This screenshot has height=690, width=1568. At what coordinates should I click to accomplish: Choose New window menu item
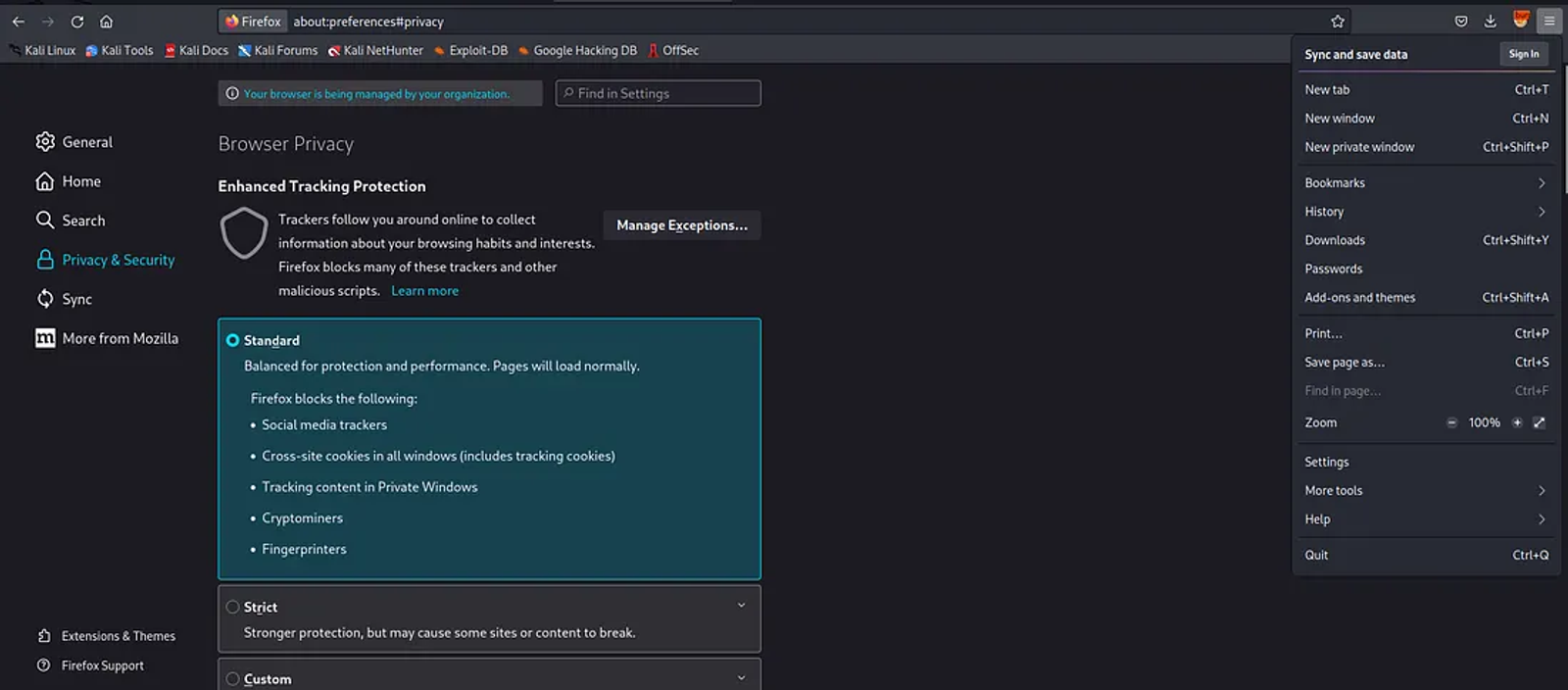[x=1426, y=119]
